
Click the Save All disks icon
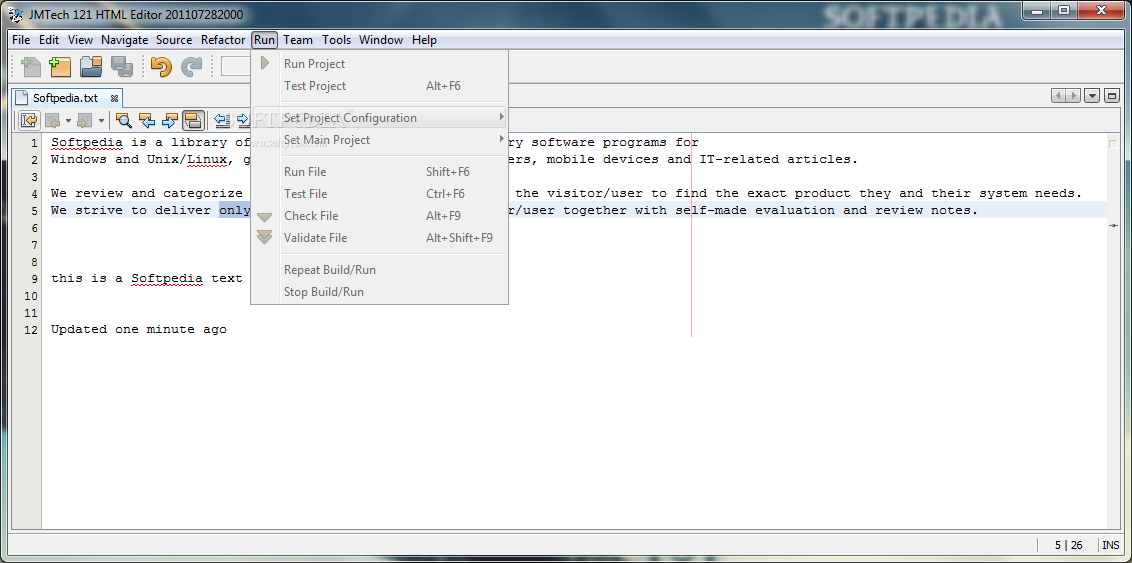click(121, 66)
